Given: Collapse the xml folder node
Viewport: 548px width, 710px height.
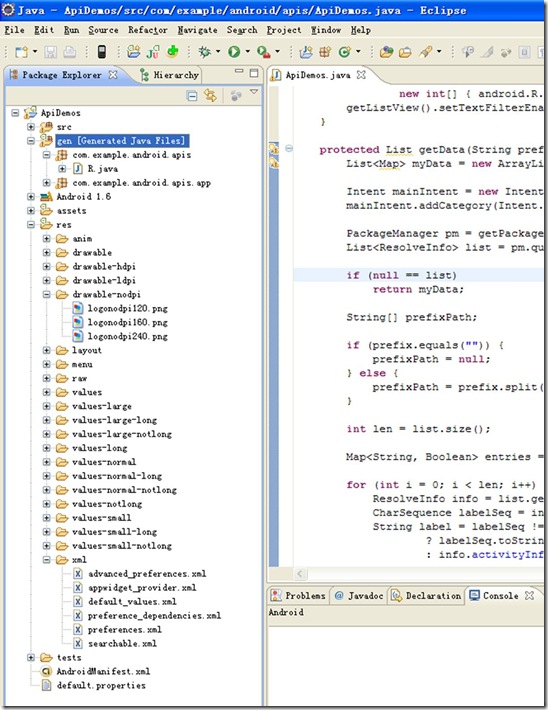Looking at the screenshot, I should click(x=47, y=560).
